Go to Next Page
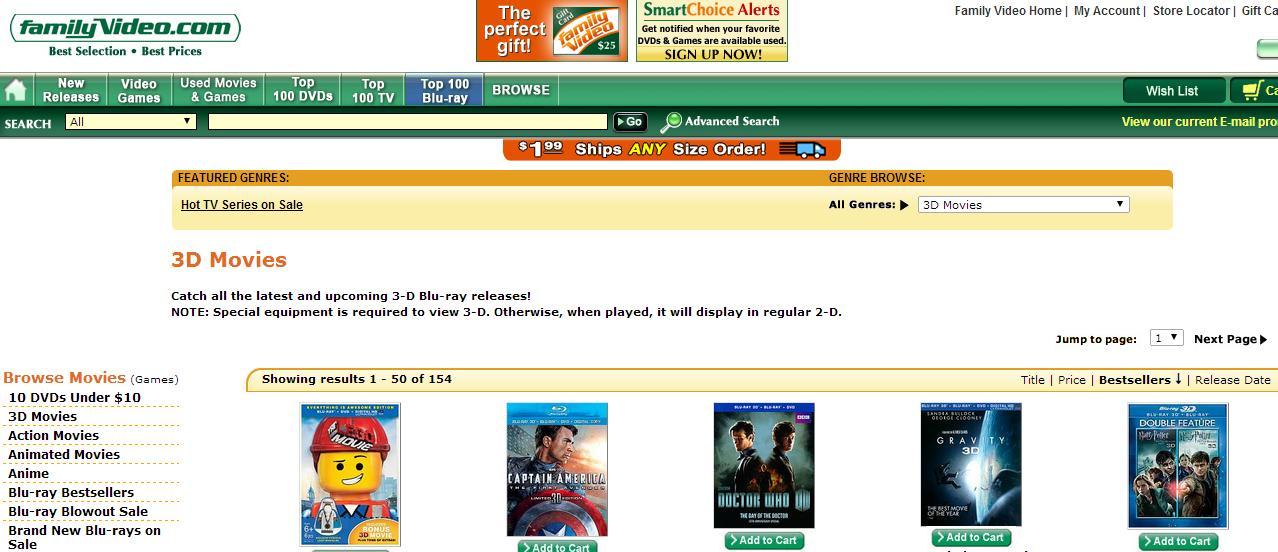The image size is (1278, 552). (1230, 339)
